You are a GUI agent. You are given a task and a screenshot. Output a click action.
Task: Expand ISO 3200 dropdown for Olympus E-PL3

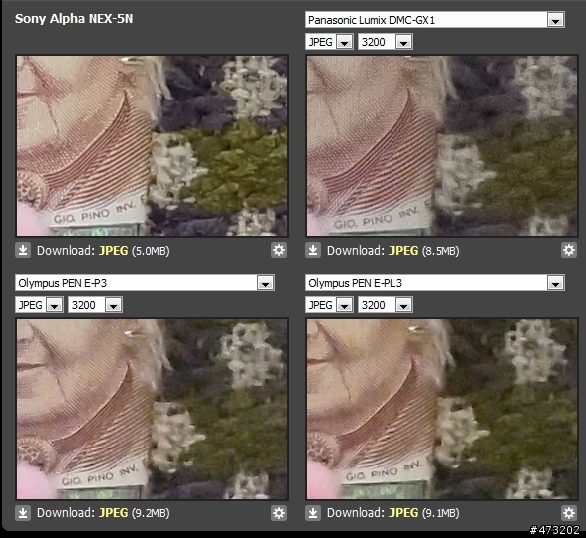point(385,305)
